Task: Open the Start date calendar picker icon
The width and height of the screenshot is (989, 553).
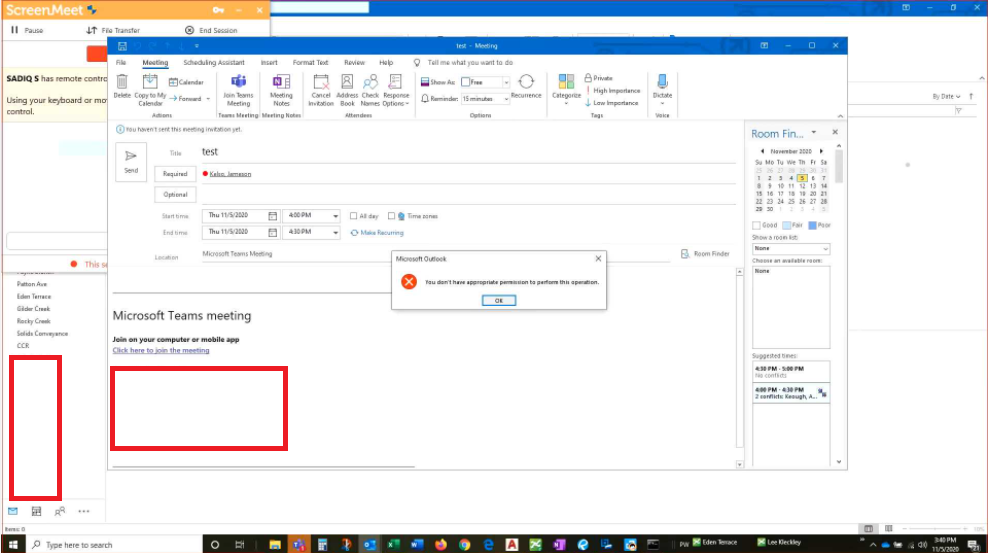Action: click(272, 216)
